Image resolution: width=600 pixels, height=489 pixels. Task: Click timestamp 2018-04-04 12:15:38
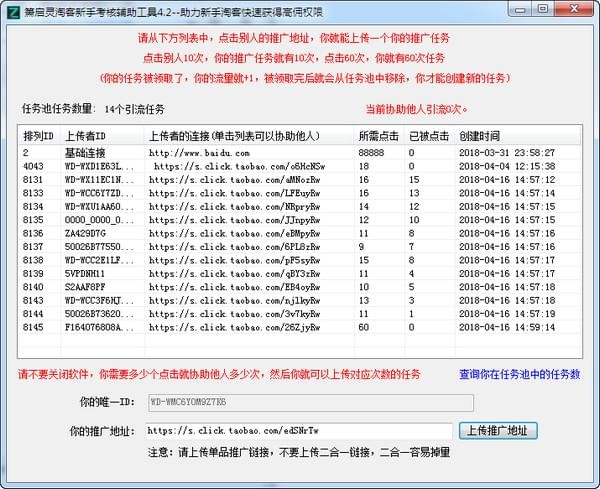[x=507, y=166]
